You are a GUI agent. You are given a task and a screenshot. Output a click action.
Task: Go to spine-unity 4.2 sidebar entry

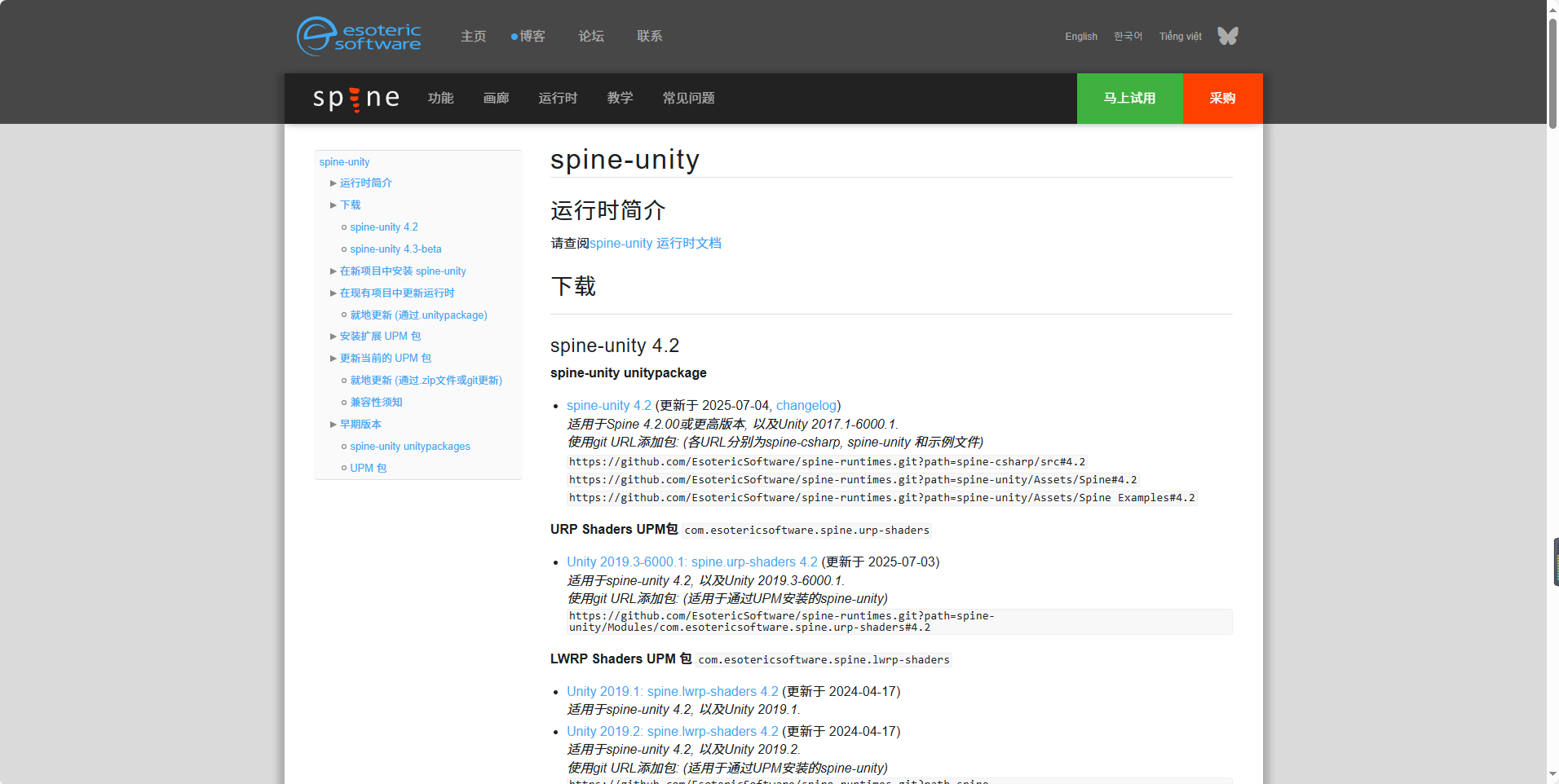[384, 227]
